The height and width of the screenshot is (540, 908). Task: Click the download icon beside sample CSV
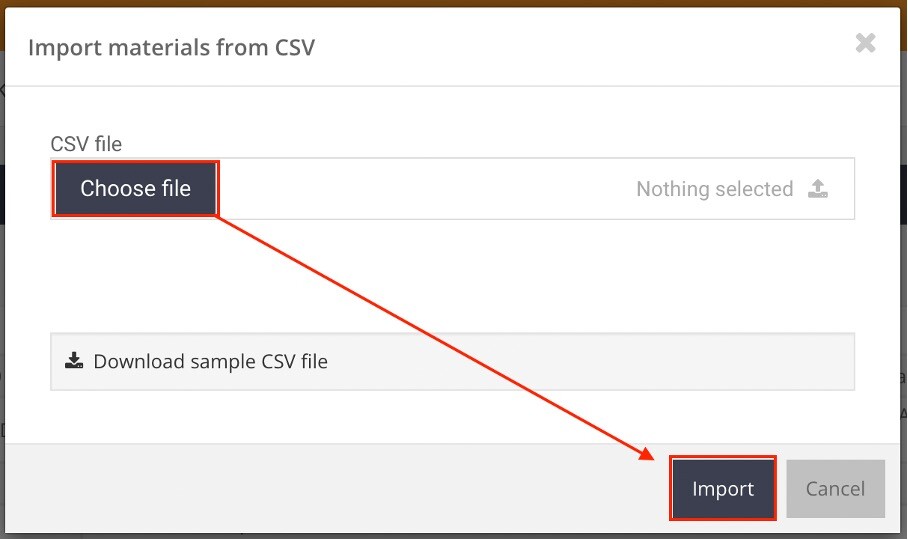(74, 361)
